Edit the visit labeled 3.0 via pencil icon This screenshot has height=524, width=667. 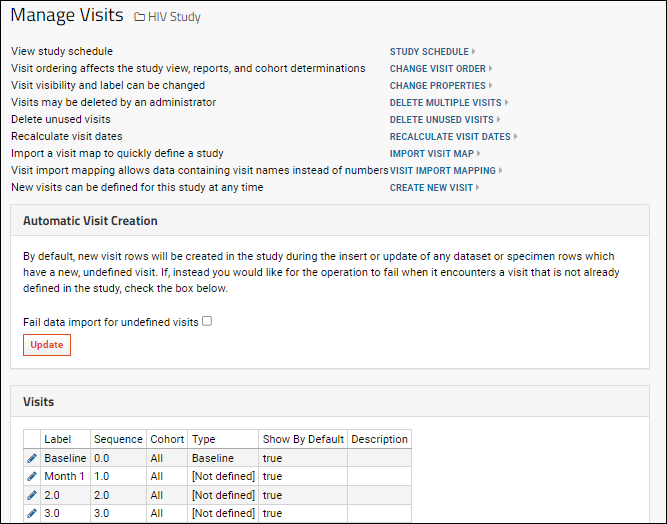pyautogui.click(x=32, y=513)
